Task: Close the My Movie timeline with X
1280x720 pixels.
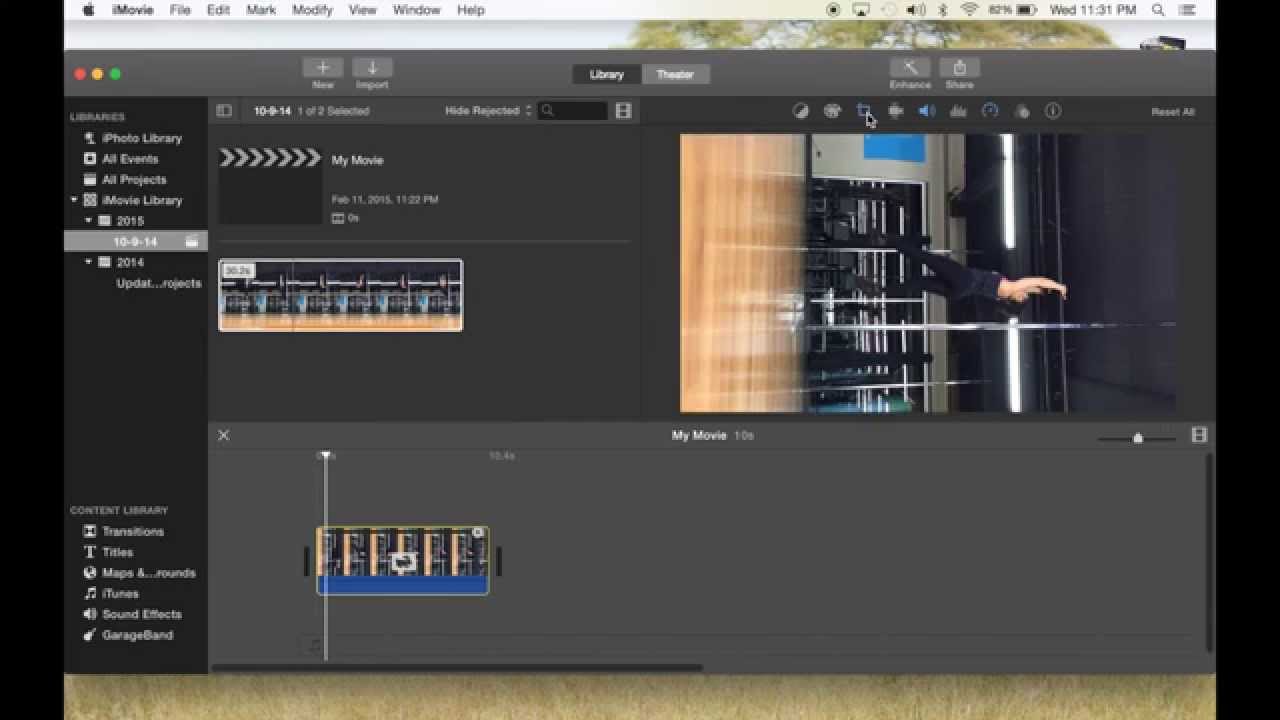Action: click(x=224, y=435)
